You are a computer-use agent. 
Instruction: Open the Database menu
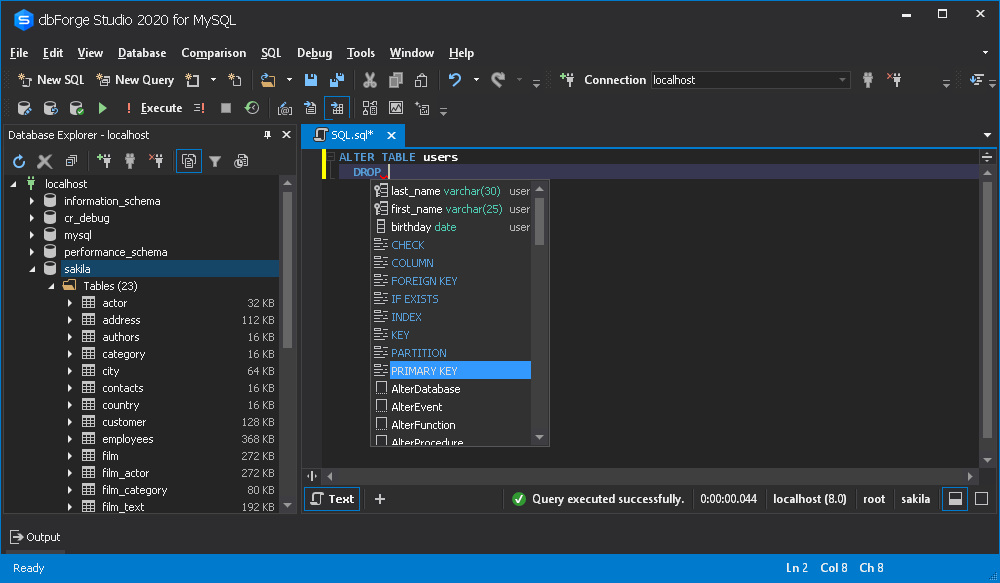pos(141,53)
